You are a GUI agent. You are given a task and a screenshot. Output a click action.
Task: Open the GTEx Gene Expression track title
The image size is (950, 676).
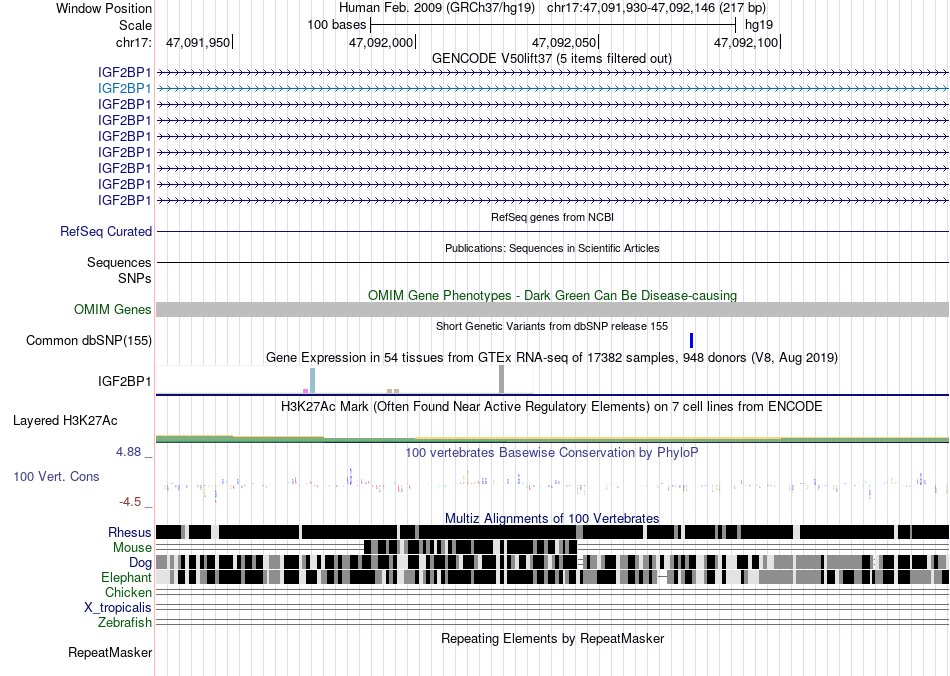(x=552, y=358)
